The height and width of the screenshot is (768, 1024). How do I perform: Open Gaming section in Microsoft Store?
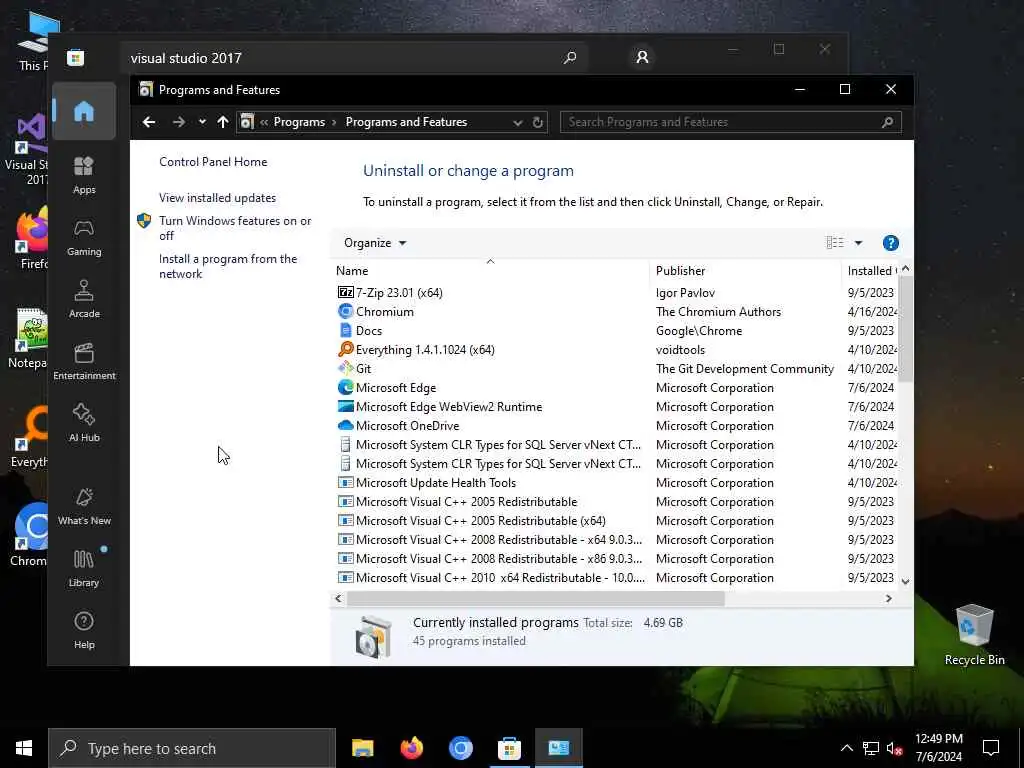click(x=84, y=237)
